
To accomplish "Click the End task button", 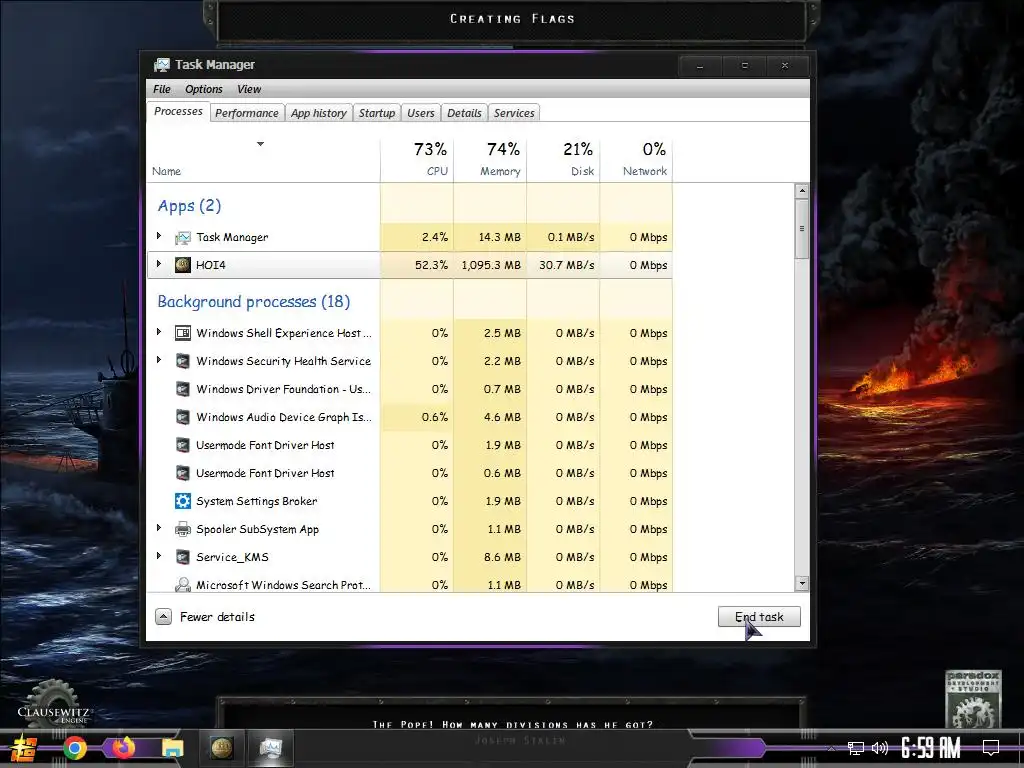I will pyautogui.click(x=759, y=616).
